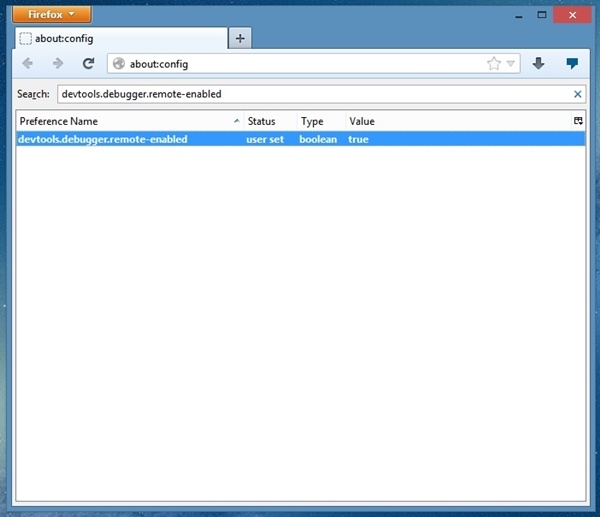Reload the current page
Viewport: 600px width, 517px height.
pyautogui.click(x=88, y=64)
